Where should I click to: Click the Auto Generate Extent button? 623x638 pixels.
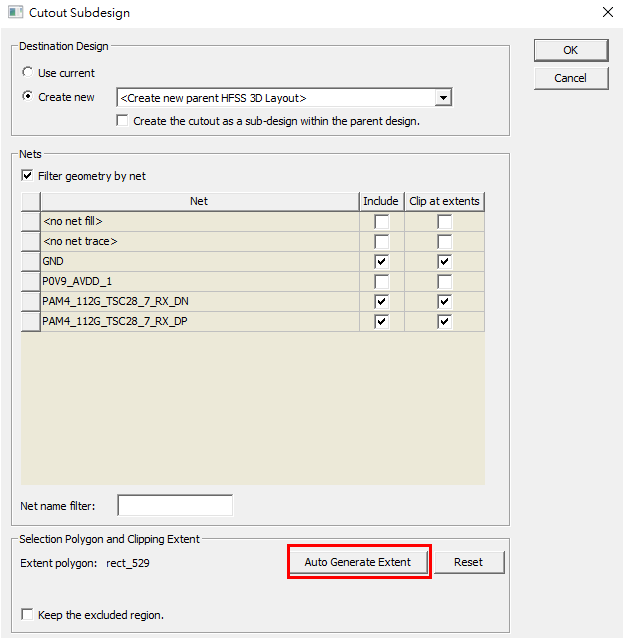pos(358,562)
